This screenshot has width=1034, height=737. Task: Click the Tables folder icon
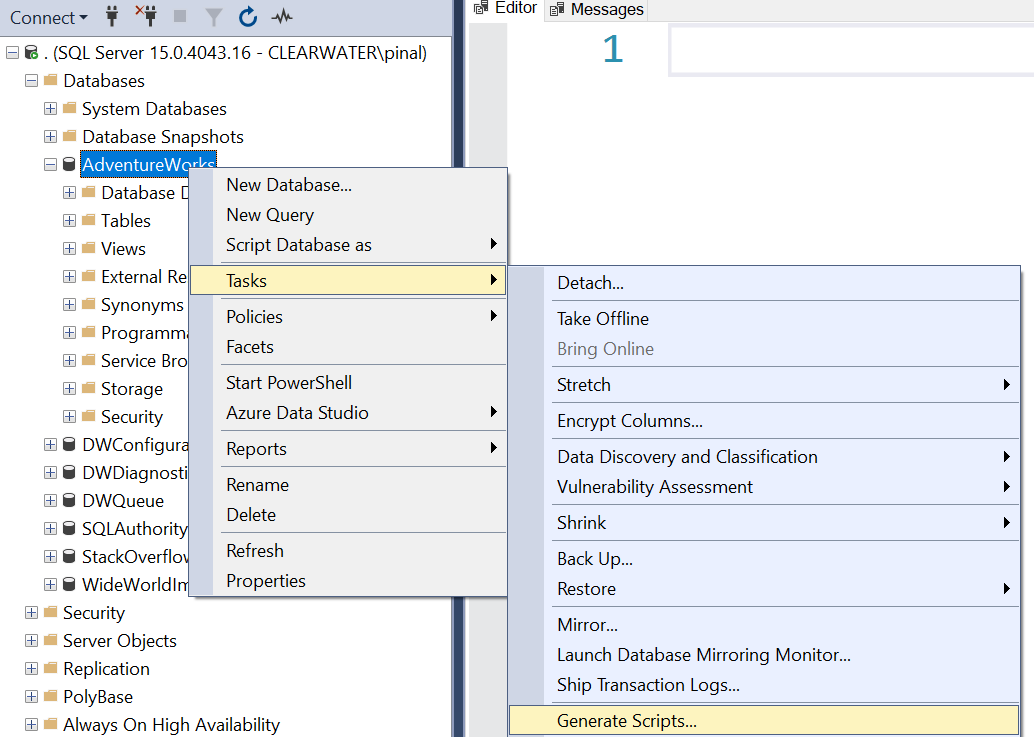[x=89, y=220]
